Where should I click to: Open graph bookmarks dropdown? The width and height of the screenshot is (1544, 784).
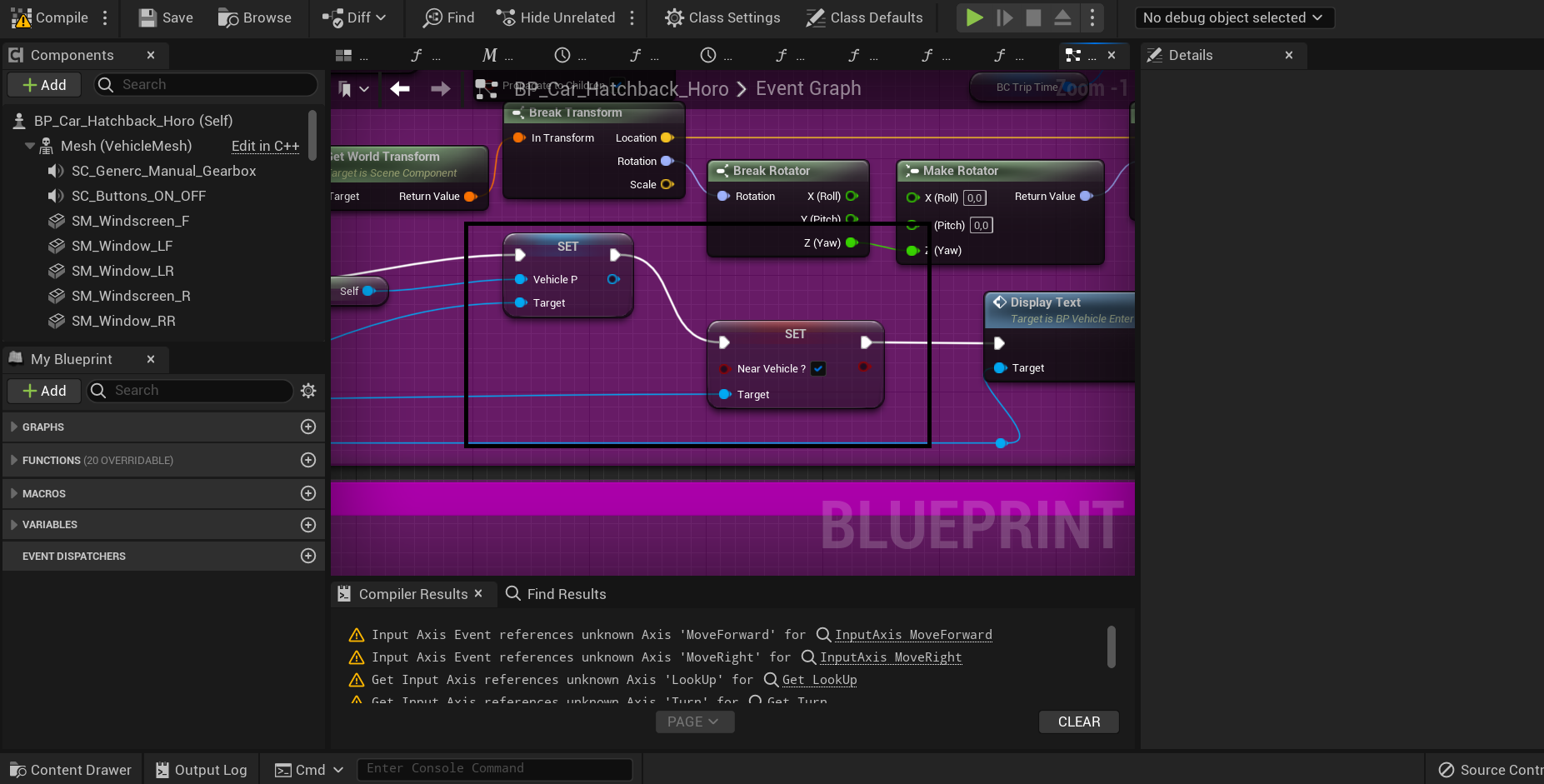point(354,88)
